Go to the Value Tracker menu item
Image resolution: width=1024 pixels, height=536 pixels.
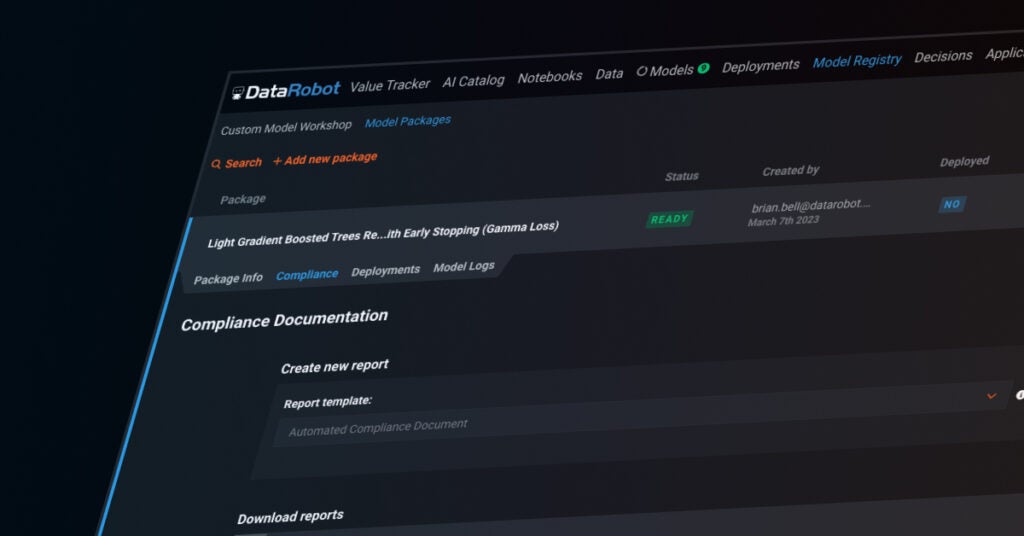[390, 86]
